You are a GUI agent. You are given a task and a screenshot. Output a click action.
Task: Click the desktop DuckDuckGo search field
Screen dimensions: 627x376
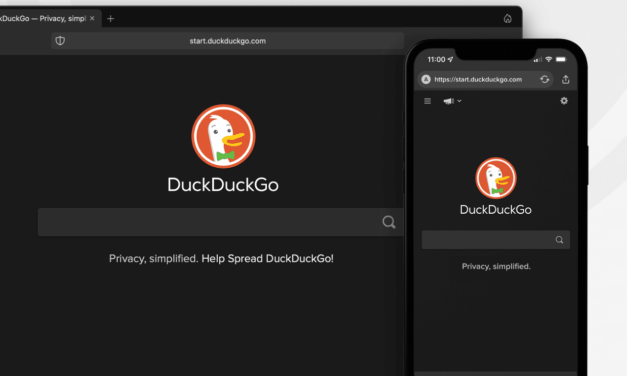tap(221, 222)
